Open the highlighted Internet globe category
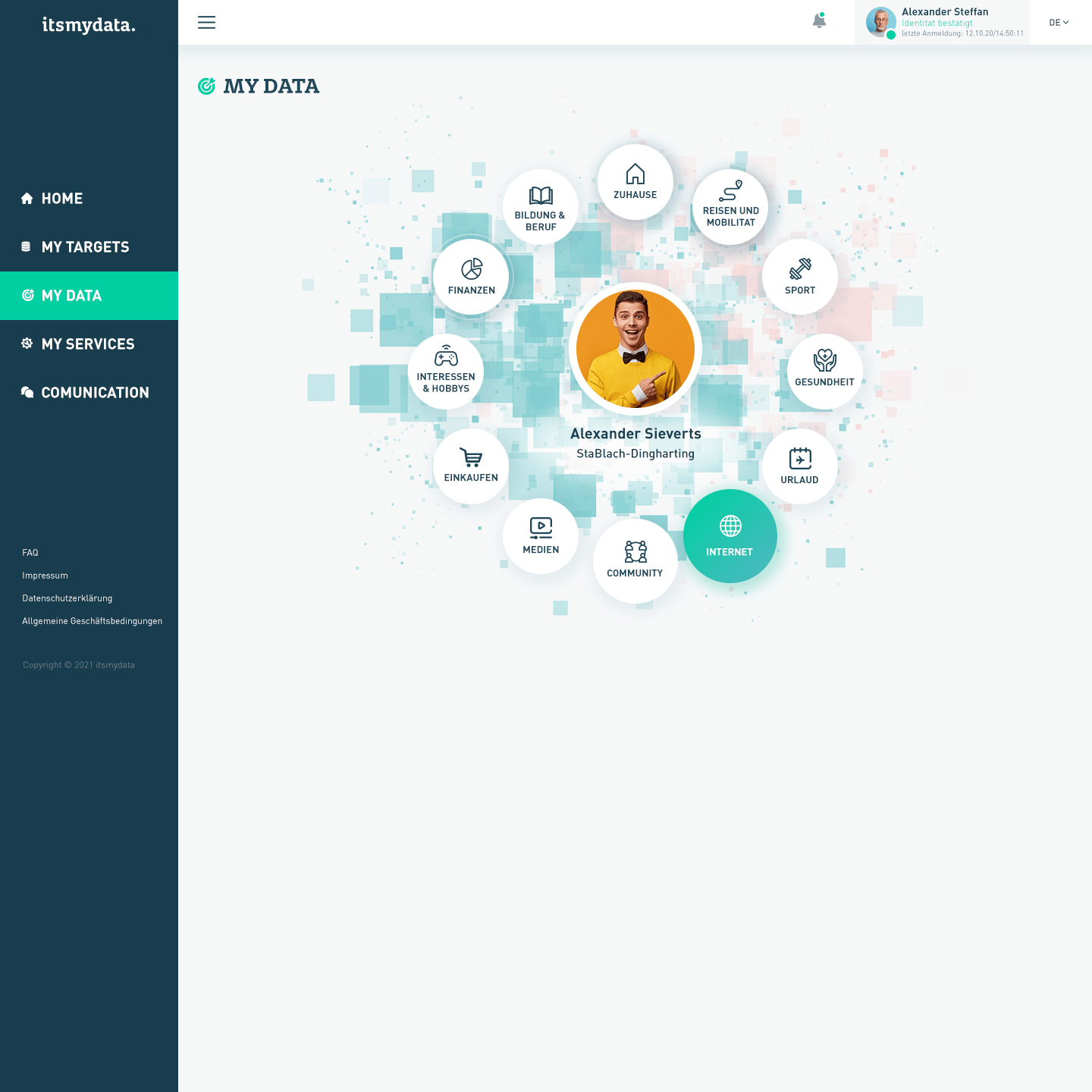Image resolution: width=1092 pixels, height=1092 pixels. pos(730,535)
